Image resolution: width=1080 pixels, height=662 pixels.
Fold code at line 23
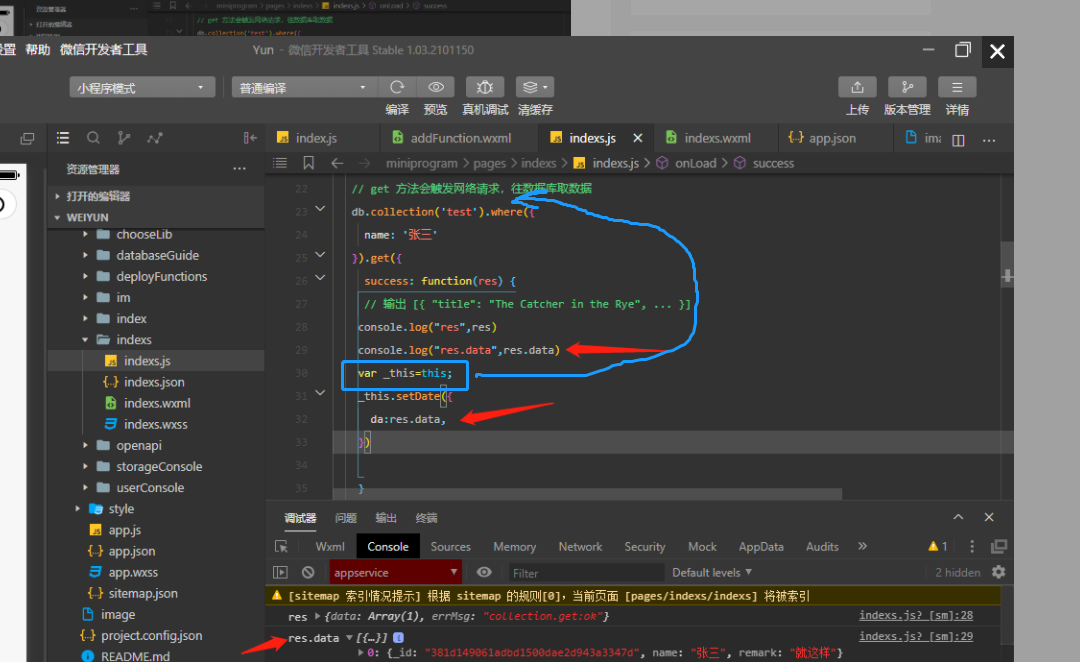pos(320,208)
